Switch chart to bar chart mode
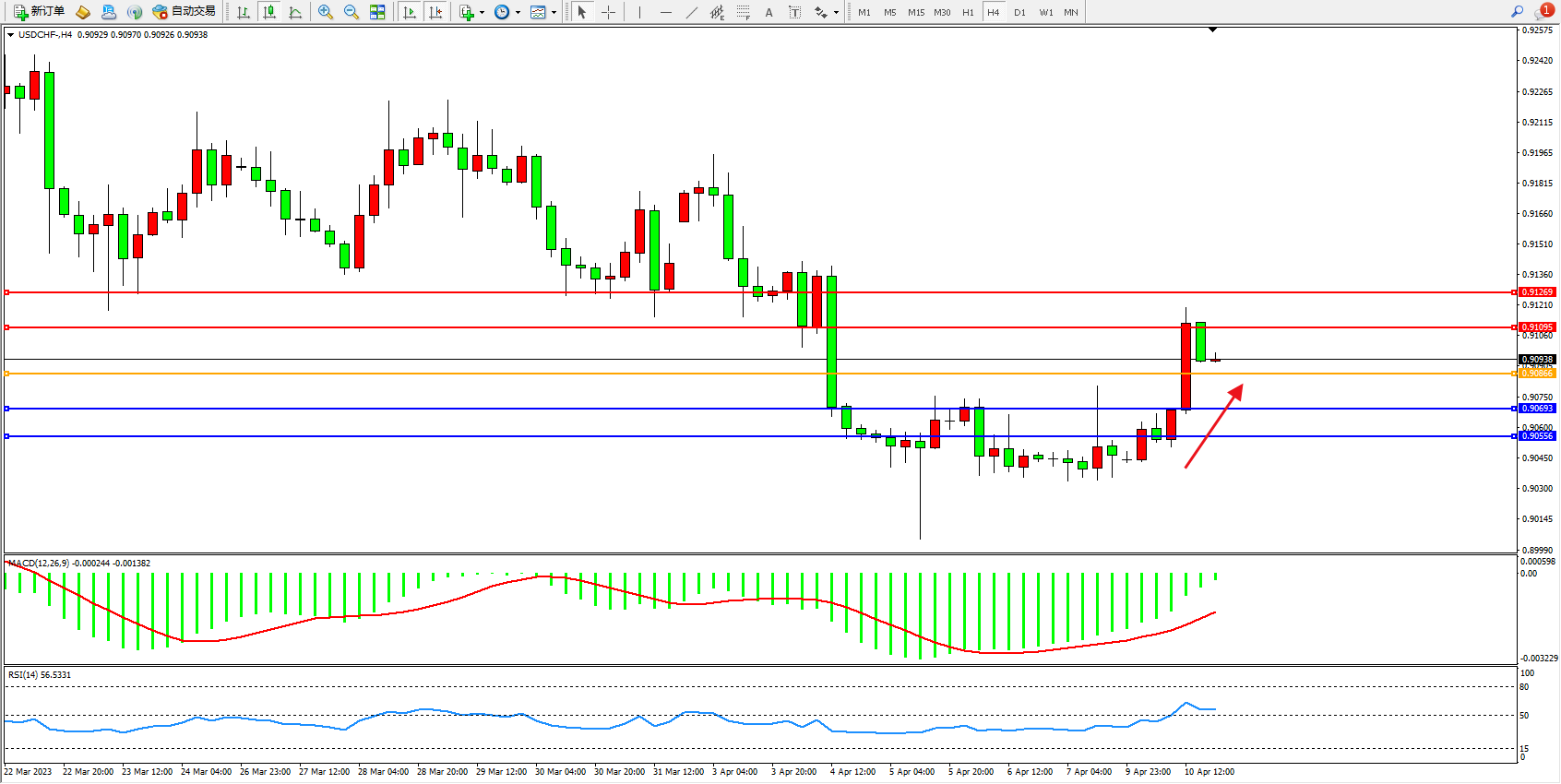The width and height of the screenshot is (1561, 784). tap(244, 12)
